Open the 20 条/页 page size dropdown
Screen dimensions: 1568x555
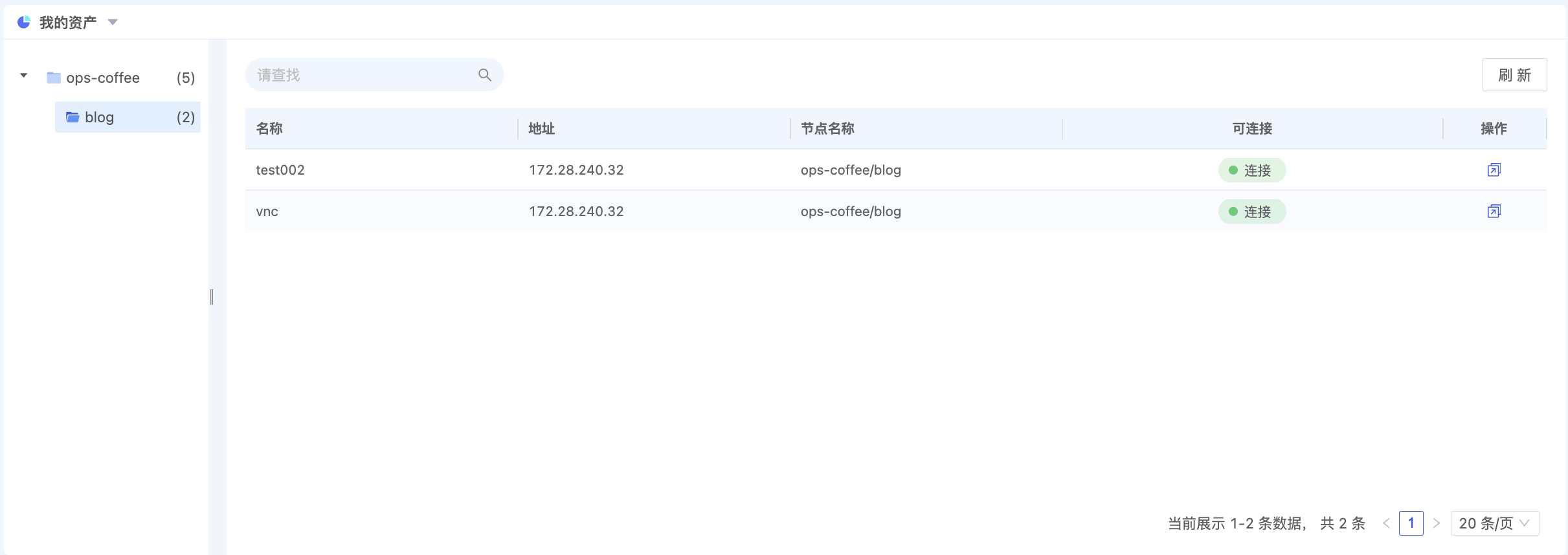pyautogui.click(x=1494, y=523)
